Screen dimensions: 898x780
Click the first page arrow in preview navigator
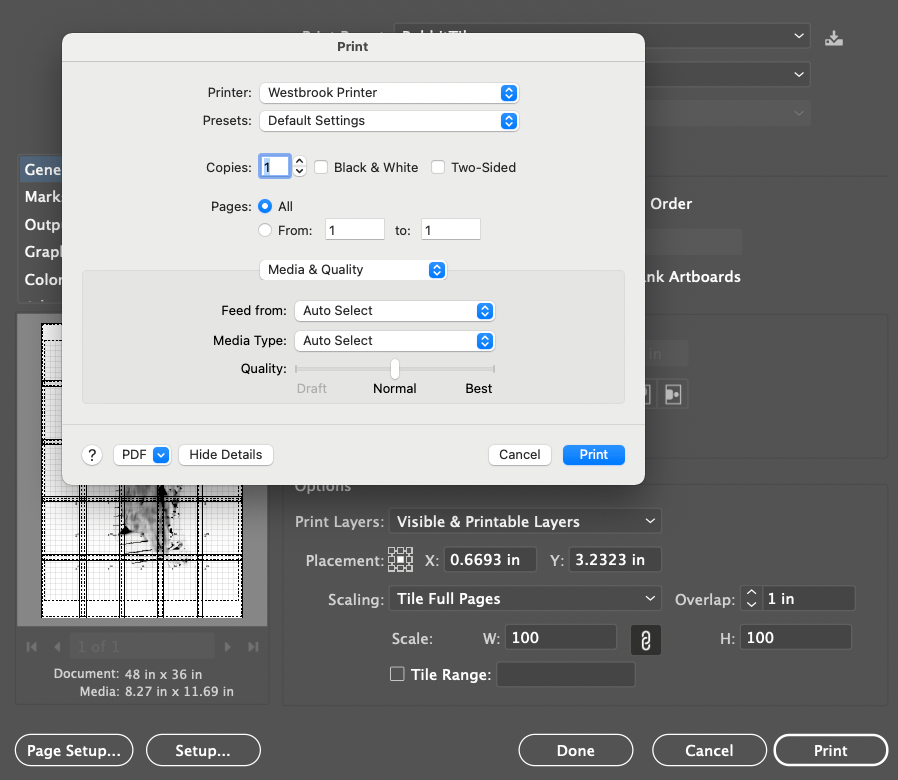point(31,646)
